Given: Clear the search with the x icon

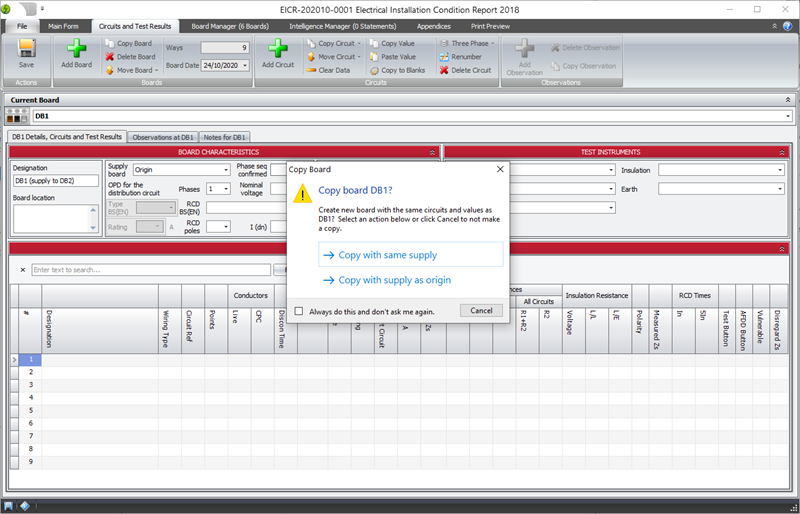Looking at the screenshot, I should click(x=22, y=270).
